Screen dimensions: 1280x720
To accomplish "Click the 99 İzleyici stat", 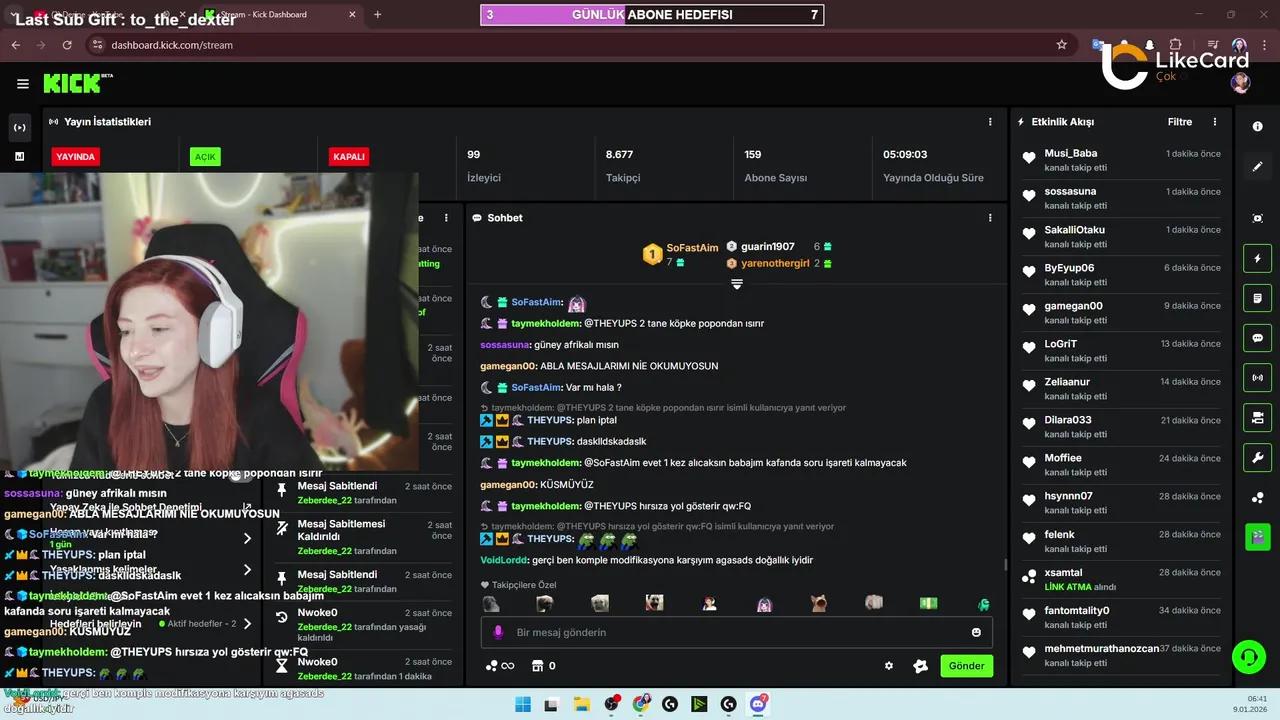I will [x=484, y=166].
